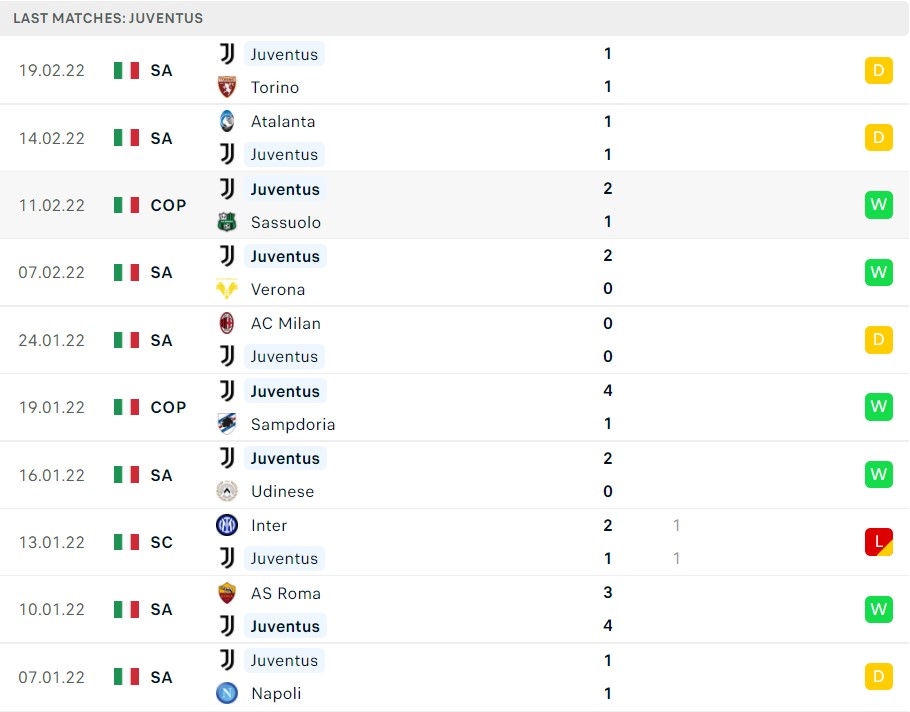Click the Last Matches: Juventus header
This screenshot has width=910, height=712.
tap(108, 18)
